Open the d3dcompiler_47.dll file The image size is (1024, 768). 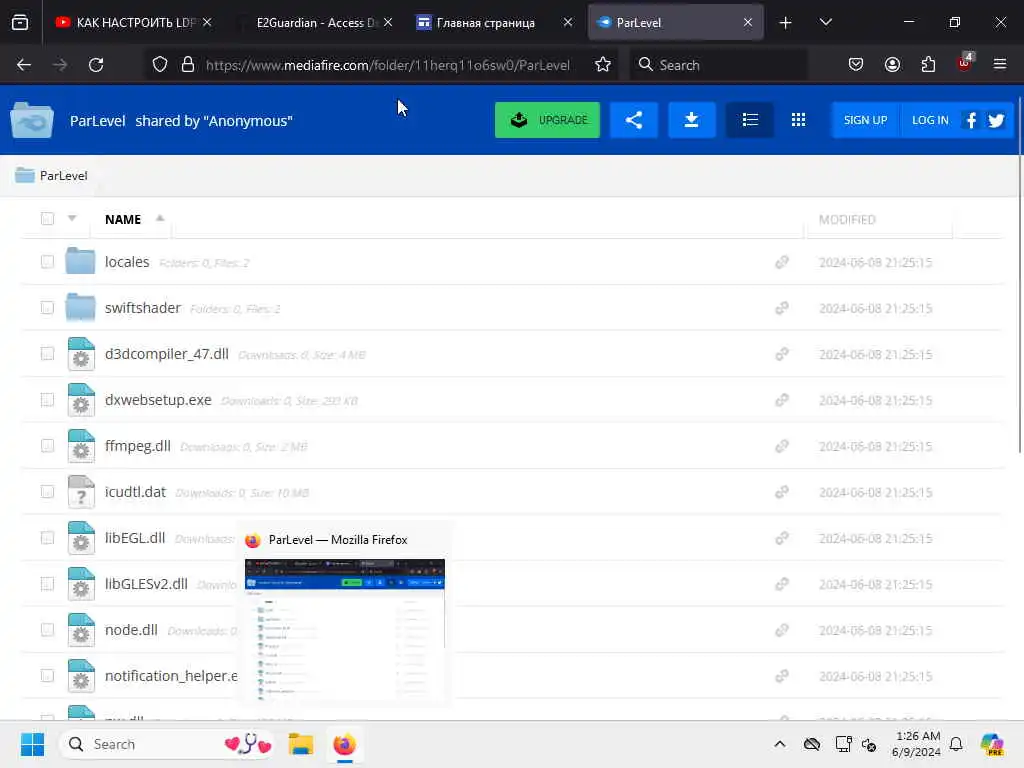click(167, 353)
